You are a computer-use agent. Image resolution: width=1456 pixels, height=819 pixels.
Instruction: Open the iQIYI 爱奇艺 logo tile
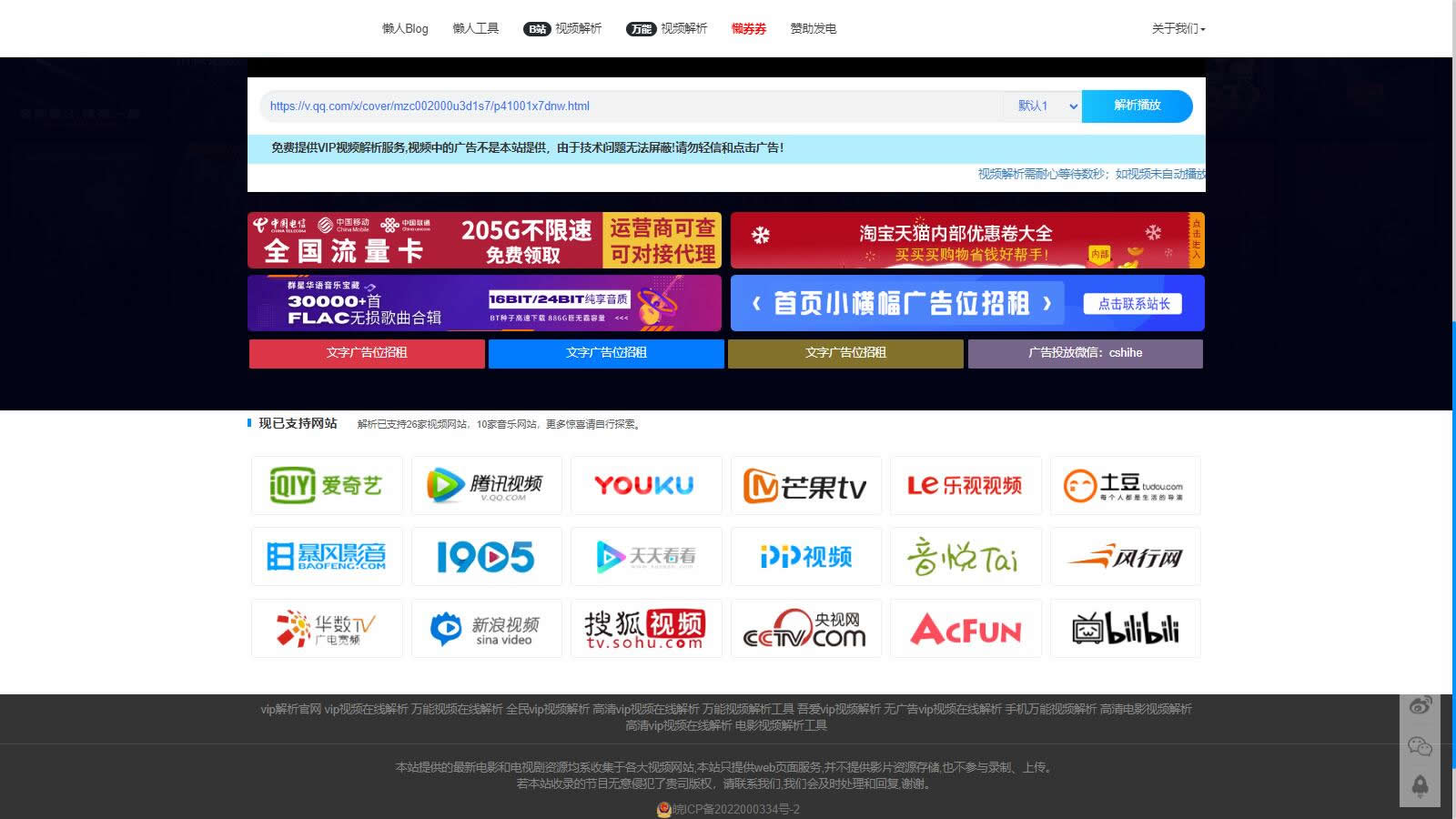point(327,485)
